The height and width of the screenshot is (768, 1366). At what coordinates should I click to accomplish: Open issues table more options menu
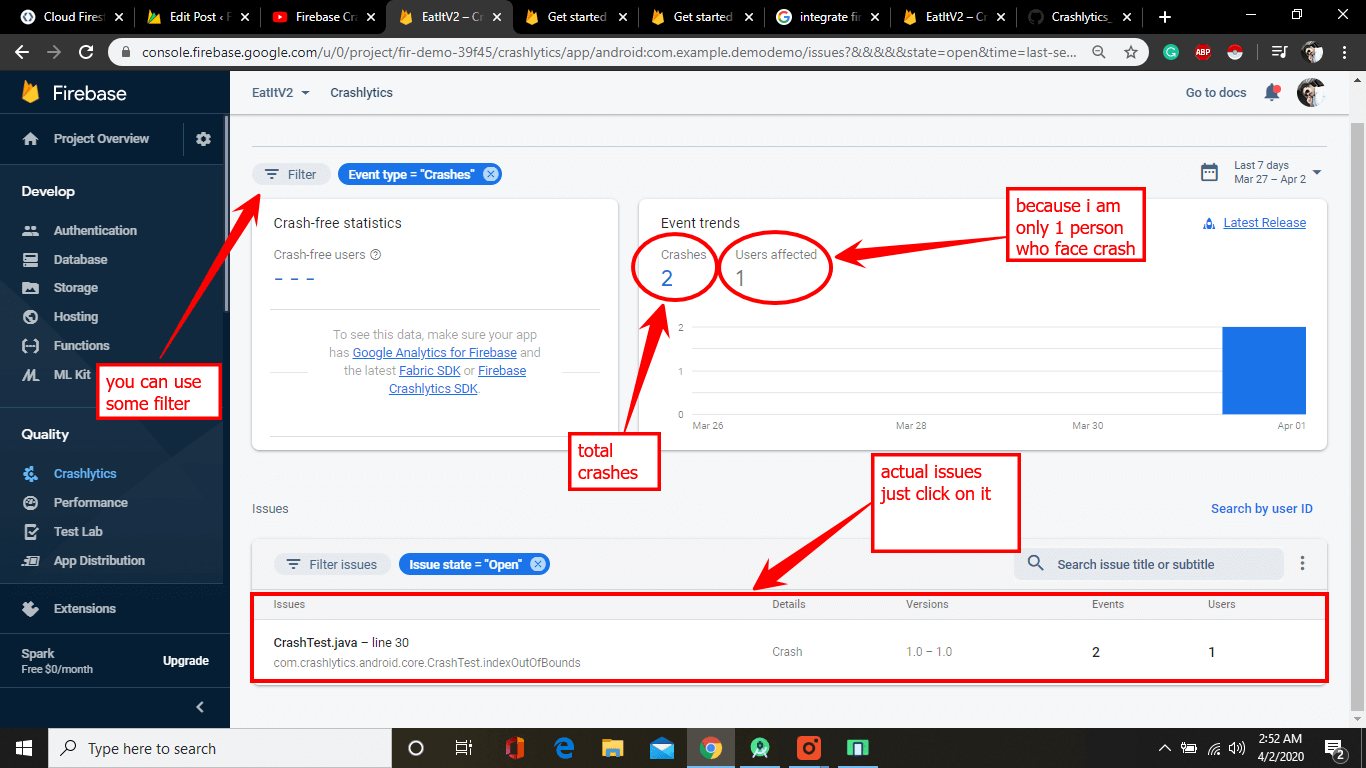pyautogui.click(x=1302, y=564)
